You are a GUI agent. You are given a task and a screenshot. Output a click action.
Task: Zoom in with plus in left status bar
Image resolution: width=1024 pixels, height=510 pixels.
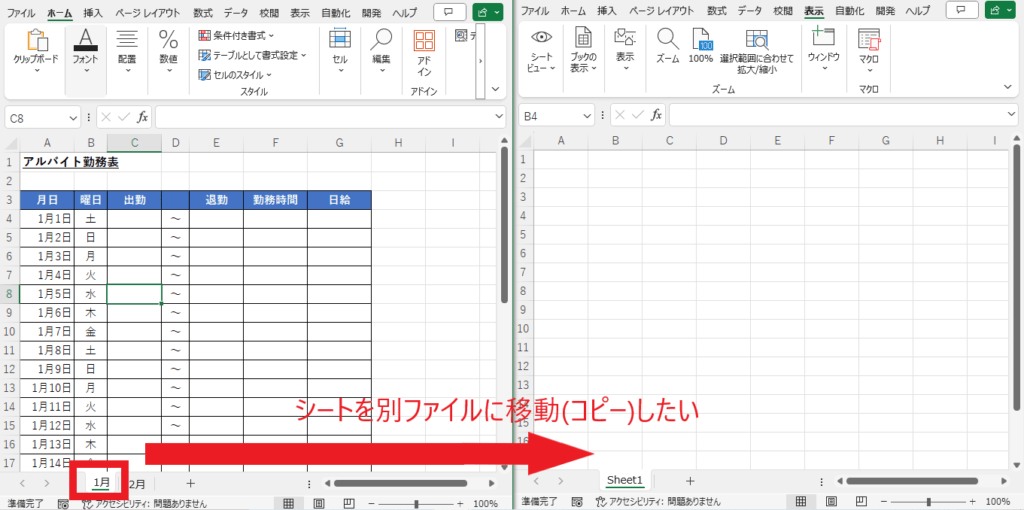(x=460, y=504)
